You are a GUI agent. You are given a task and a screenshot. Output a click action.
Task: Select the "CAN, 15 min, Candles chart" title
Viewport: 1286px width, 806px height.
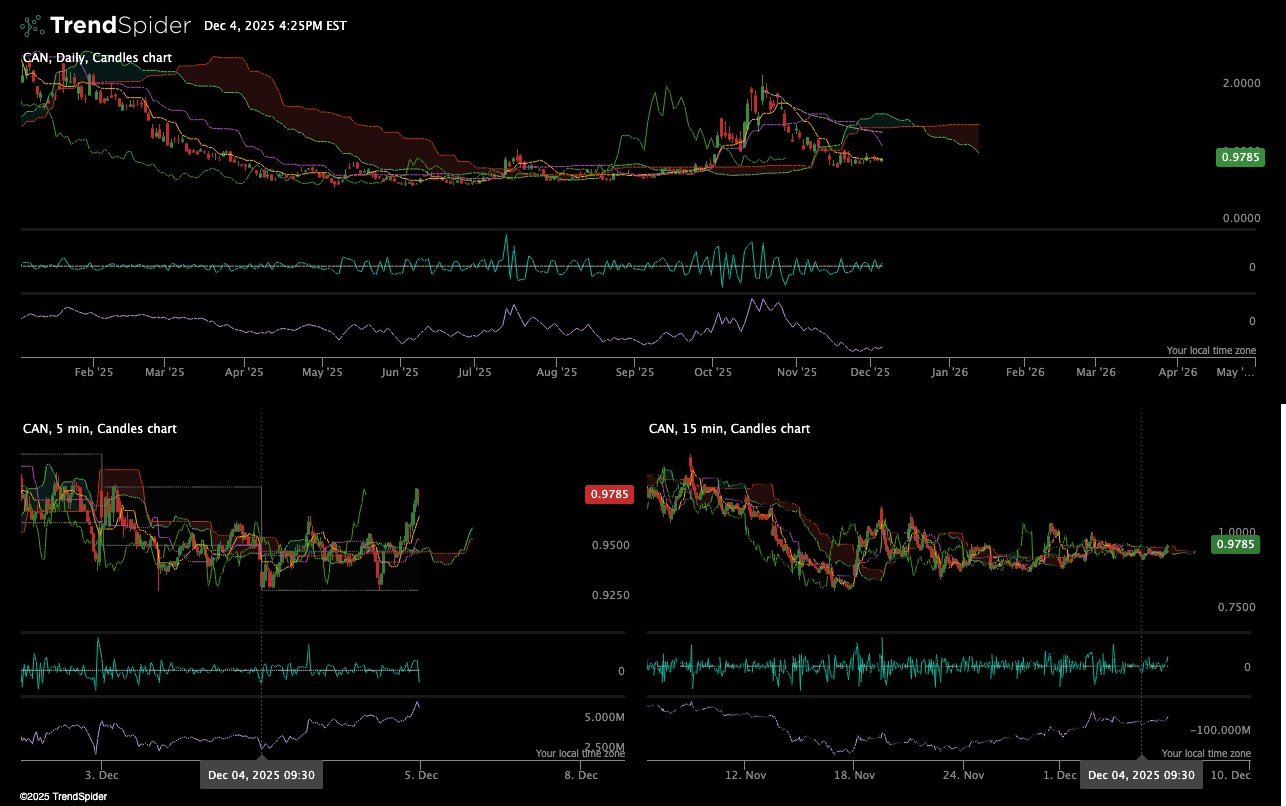(x=729, y=428)
